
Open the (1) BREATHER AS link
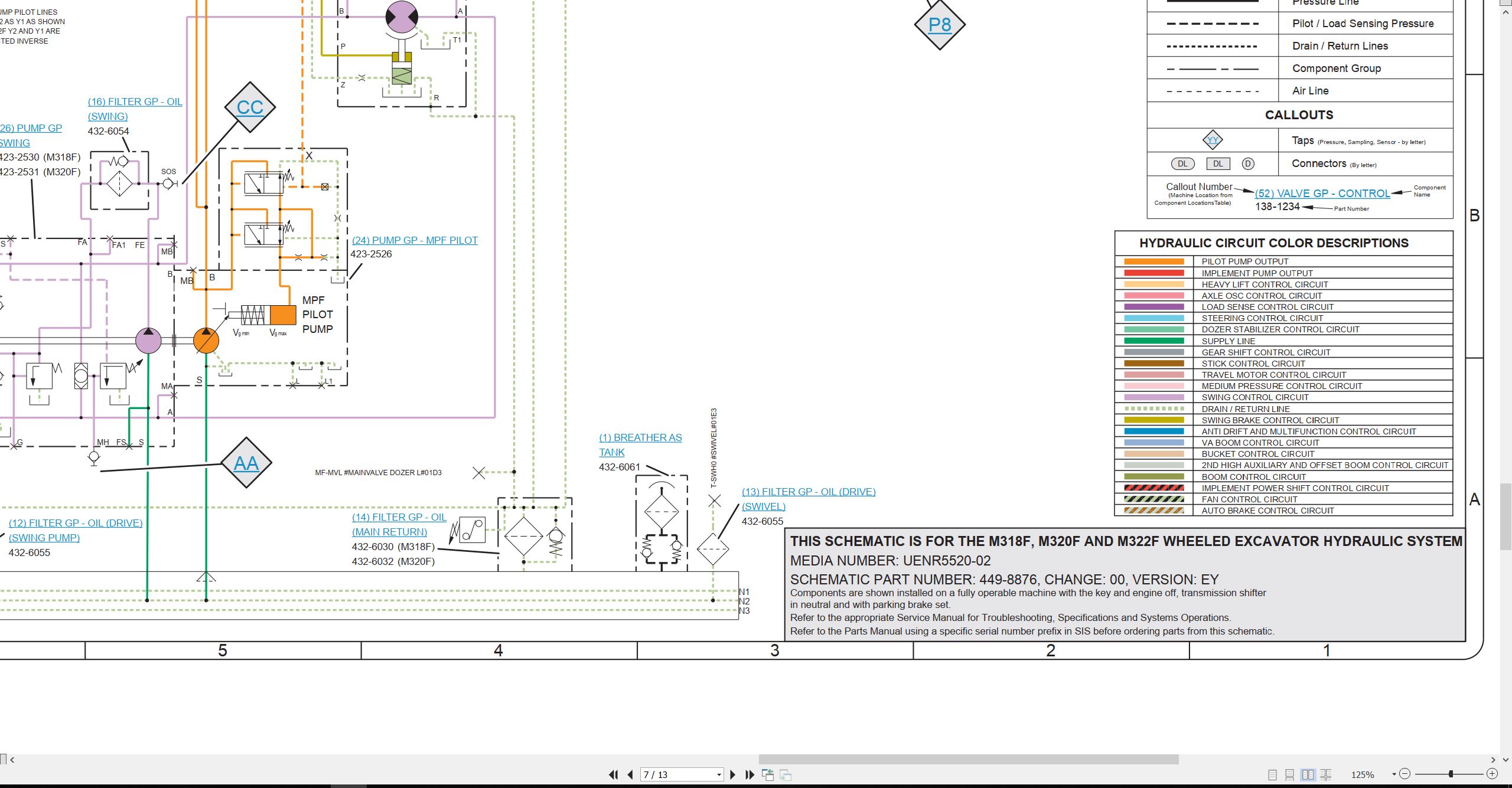640,437
